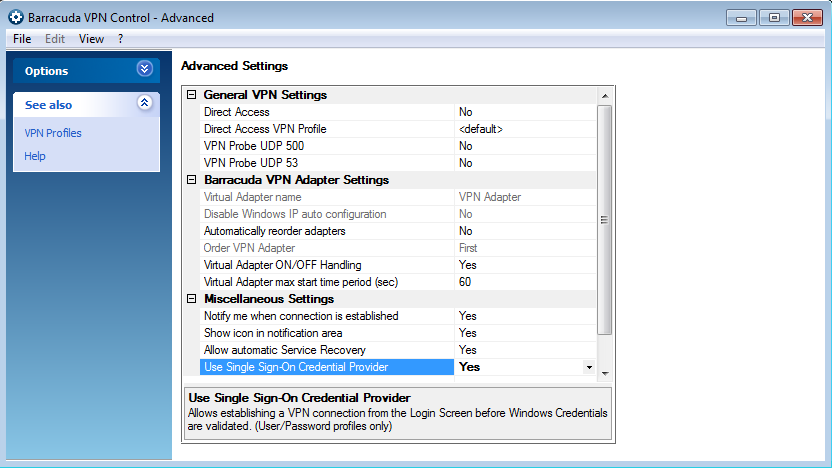Close the Barracuda VPN Control window
Image resolution: width=833 pixels, height=468 pixels.
(807, 18)
